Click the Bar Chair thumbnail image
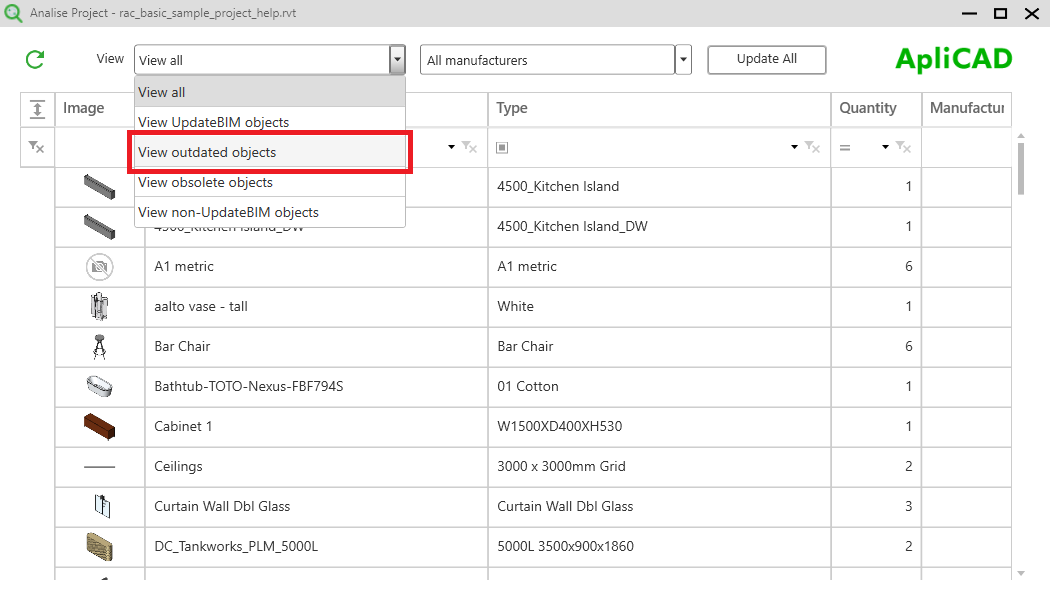 [x=100, y=347]
